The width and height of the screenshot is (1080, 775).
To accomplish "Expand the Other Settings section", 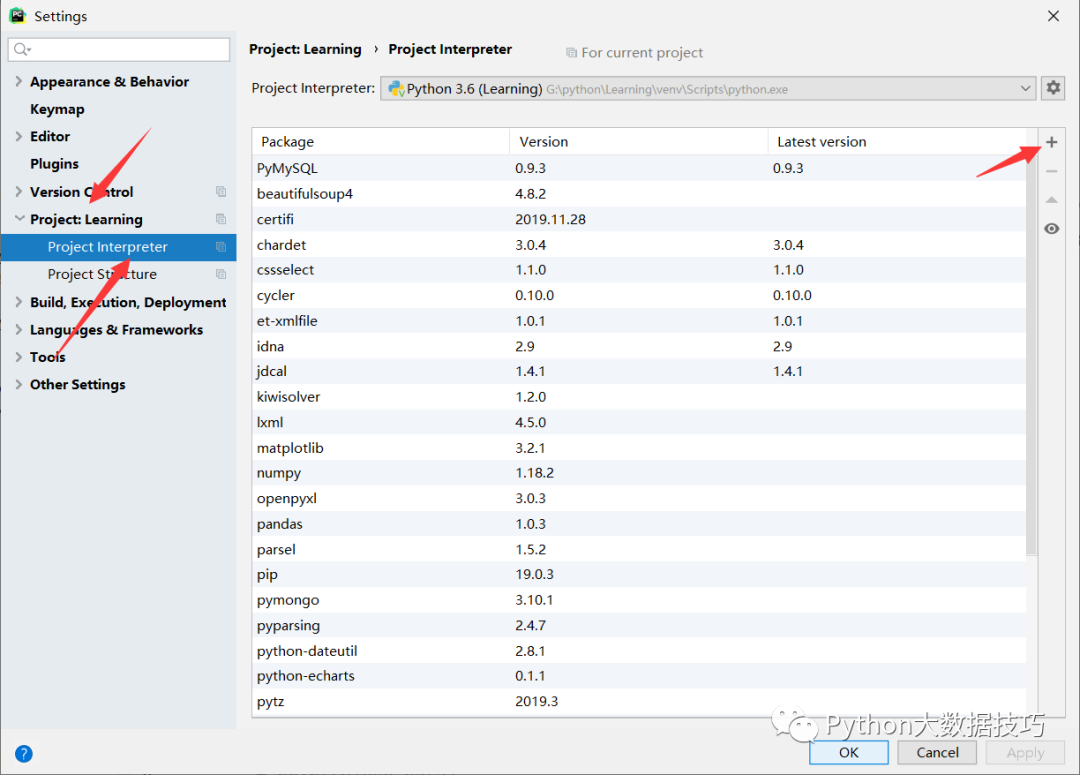I will 19,384.
